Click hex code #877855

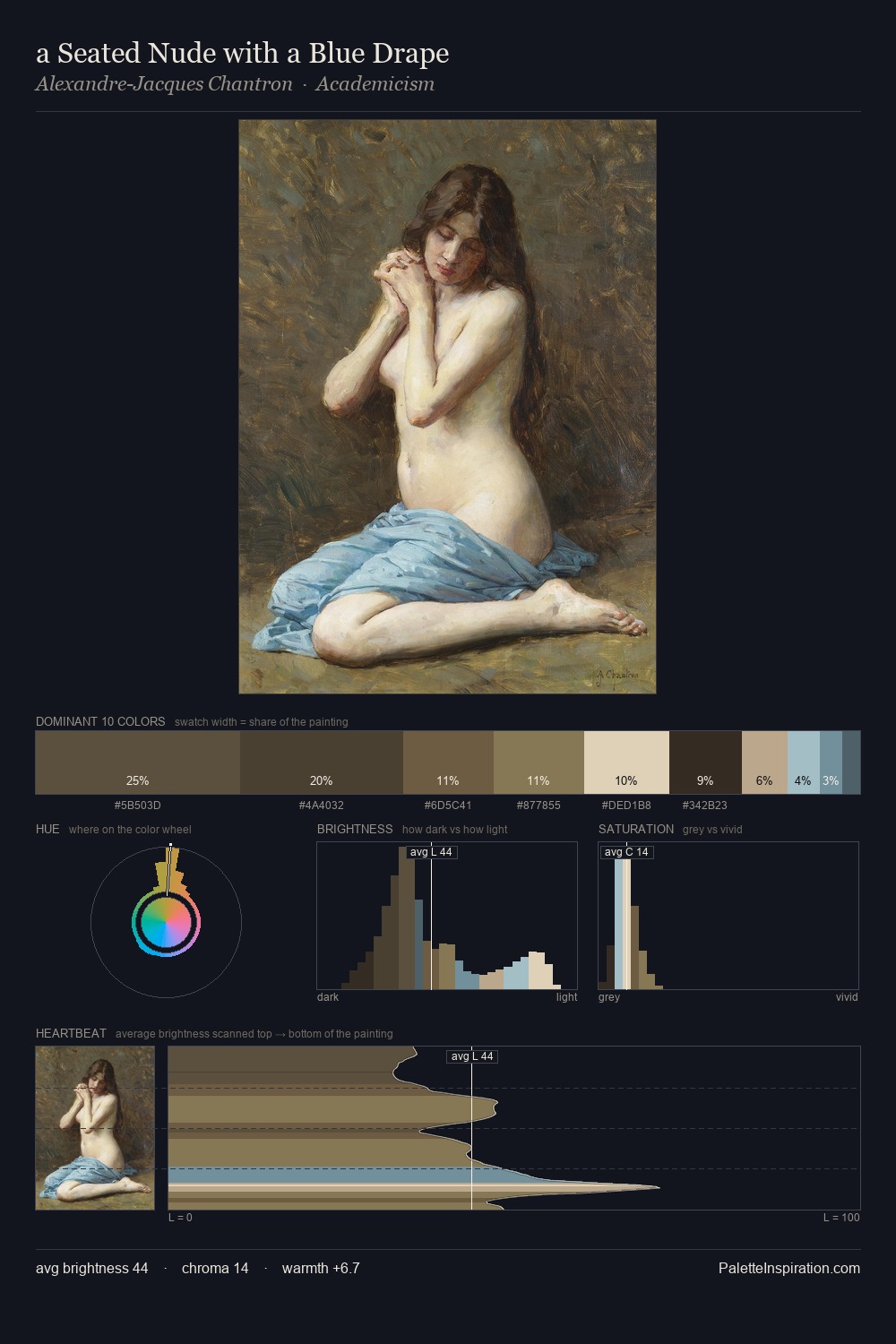pyautogui.click(x=538, y=806)
